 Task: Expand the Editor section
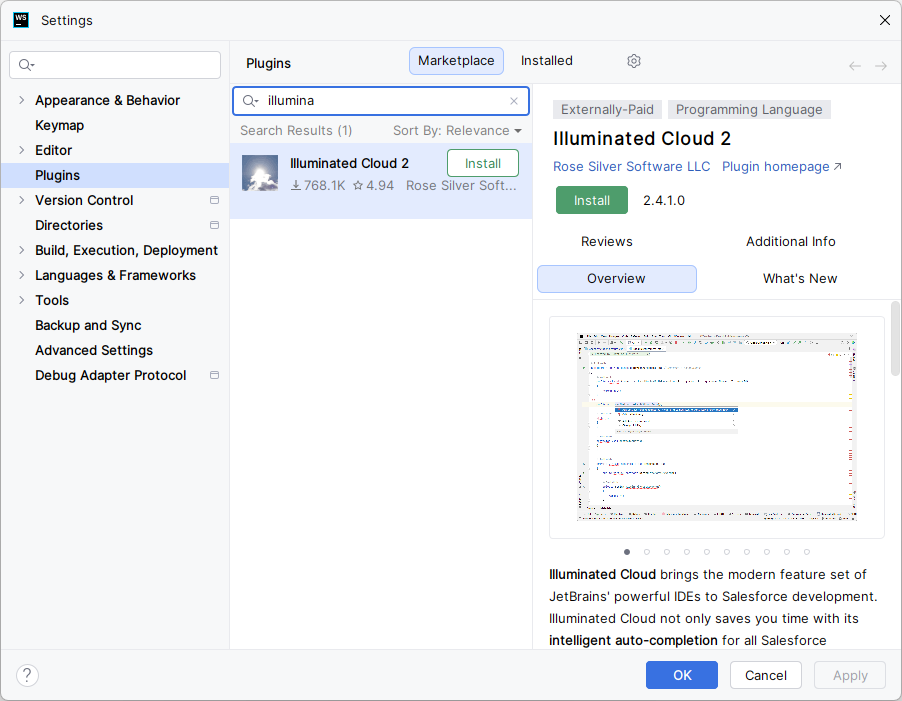(21, 150)
